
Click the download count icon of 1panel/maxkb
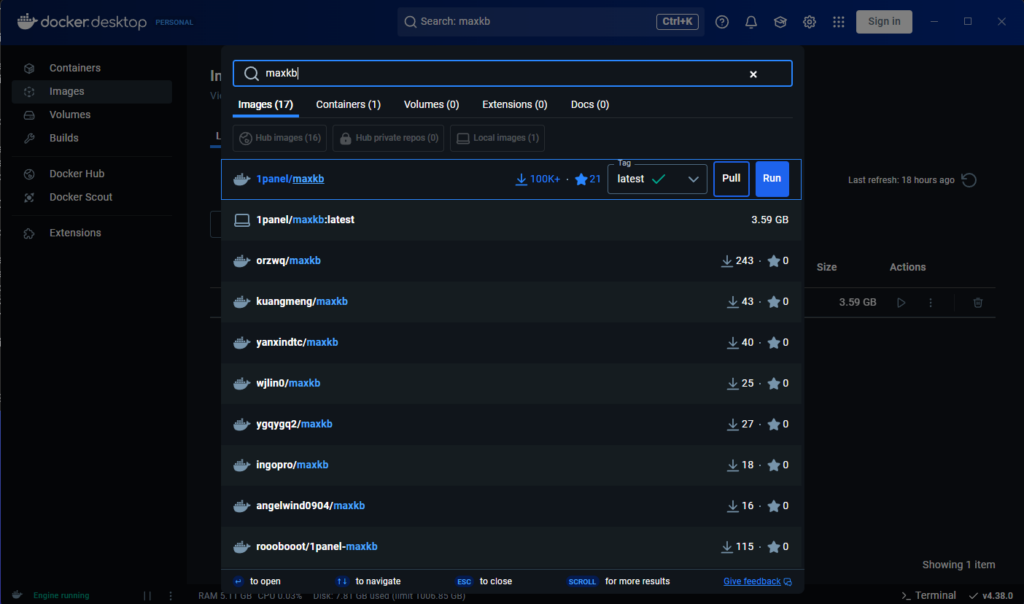[521, 179]
